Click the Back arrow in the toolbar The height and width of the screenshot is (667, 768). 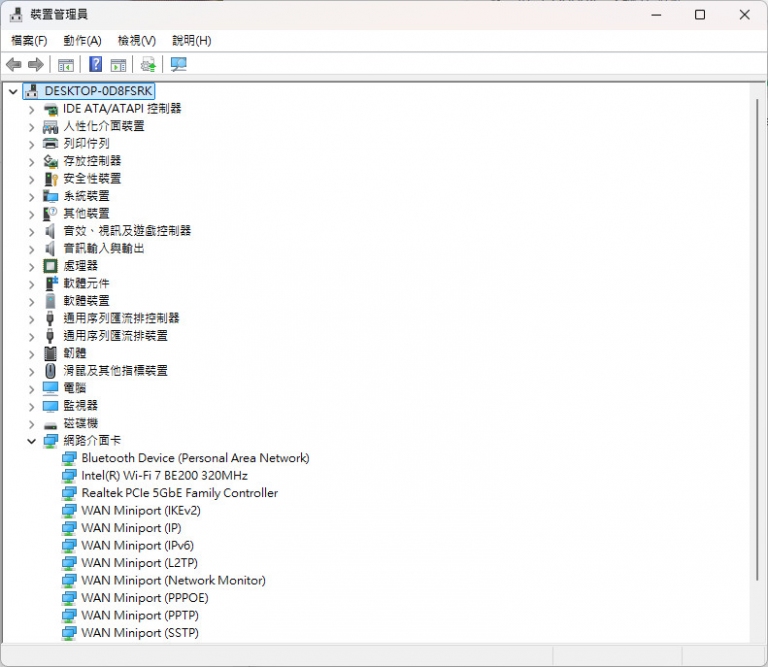13,65
